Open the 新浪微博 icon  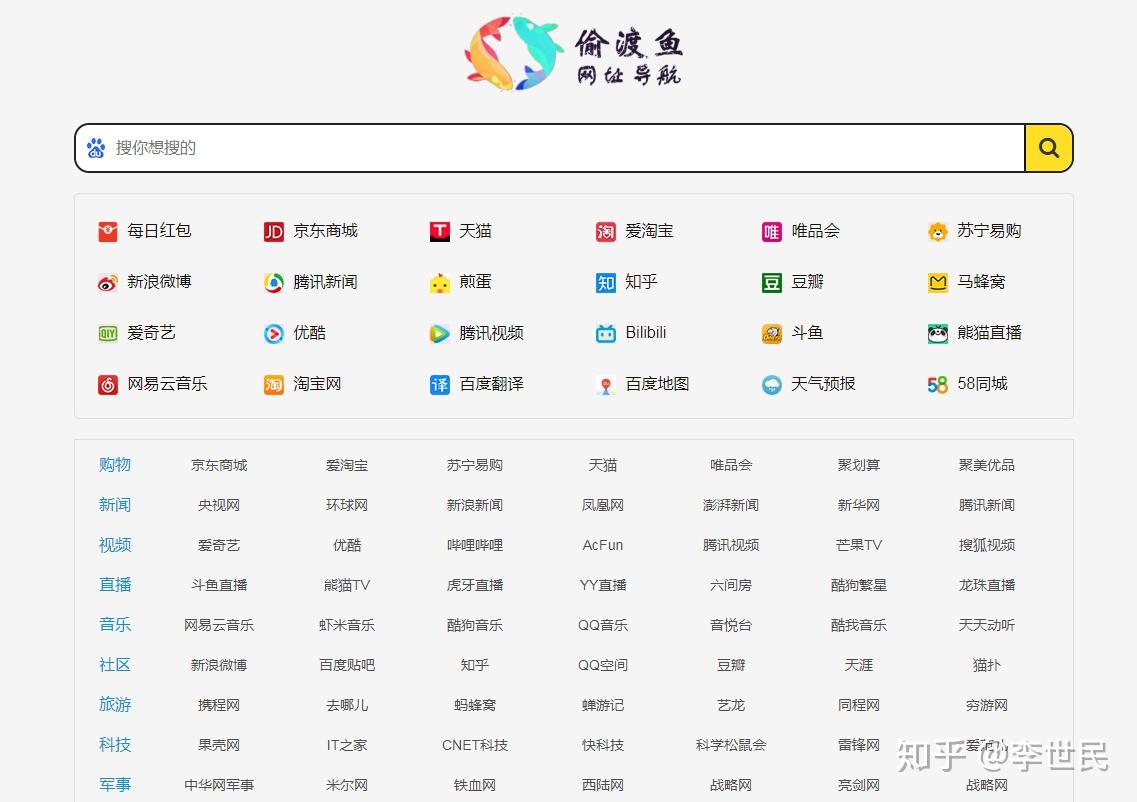point(107,283)
